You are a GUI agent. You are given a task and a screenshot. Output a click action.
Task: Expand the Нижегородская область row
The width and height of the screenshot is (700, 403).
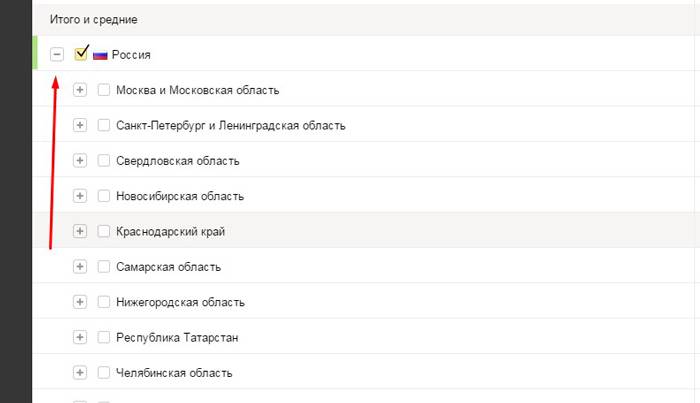81,302
